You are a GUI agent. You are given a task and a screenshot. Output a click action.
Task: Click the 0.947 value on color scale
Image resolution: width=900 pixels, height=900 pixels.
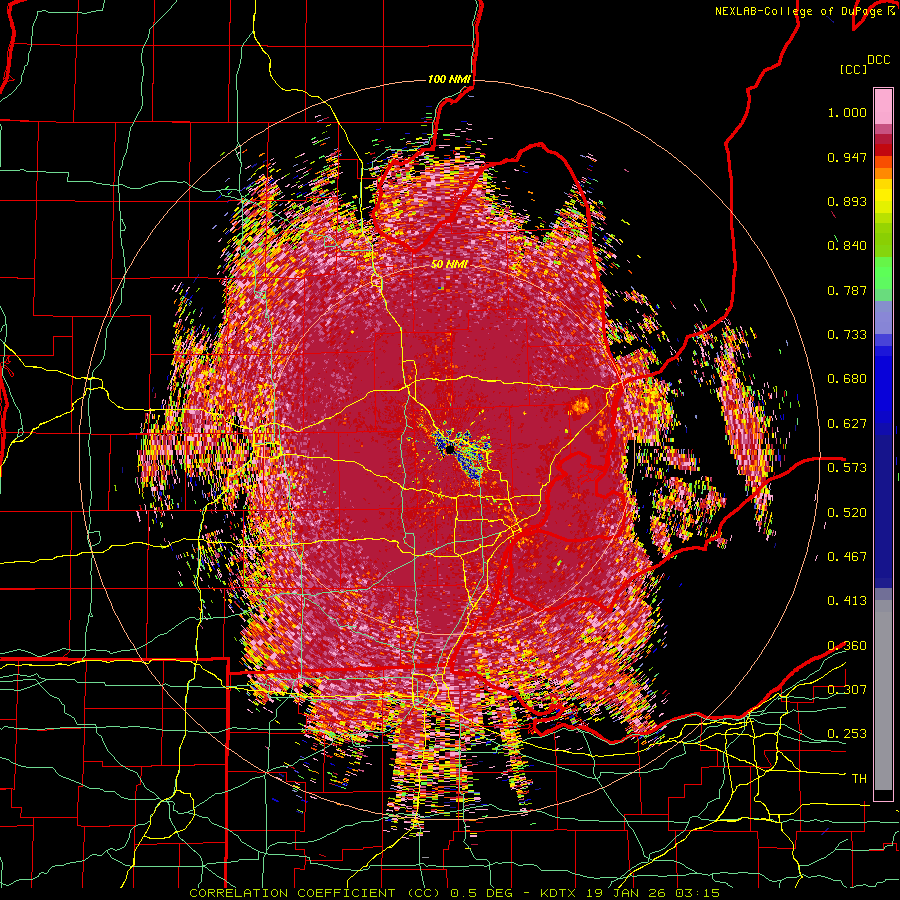(847, 157)
